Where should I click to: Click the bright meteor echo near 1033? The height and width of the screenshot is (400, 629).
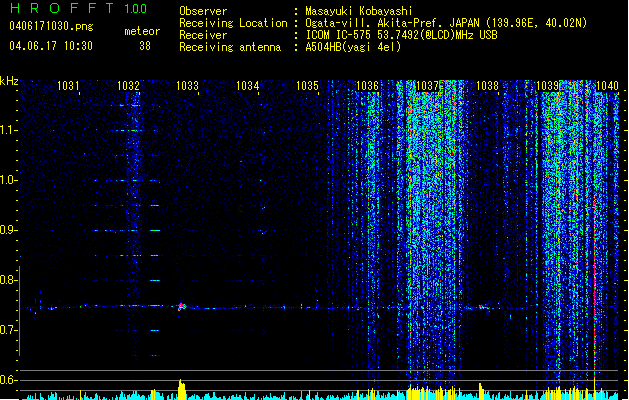182,307
